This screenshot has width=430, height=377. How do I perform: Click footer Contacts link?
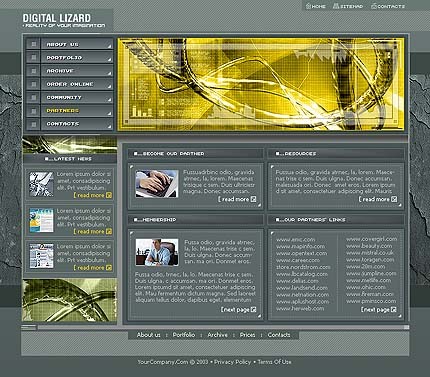tap(279, 335)
